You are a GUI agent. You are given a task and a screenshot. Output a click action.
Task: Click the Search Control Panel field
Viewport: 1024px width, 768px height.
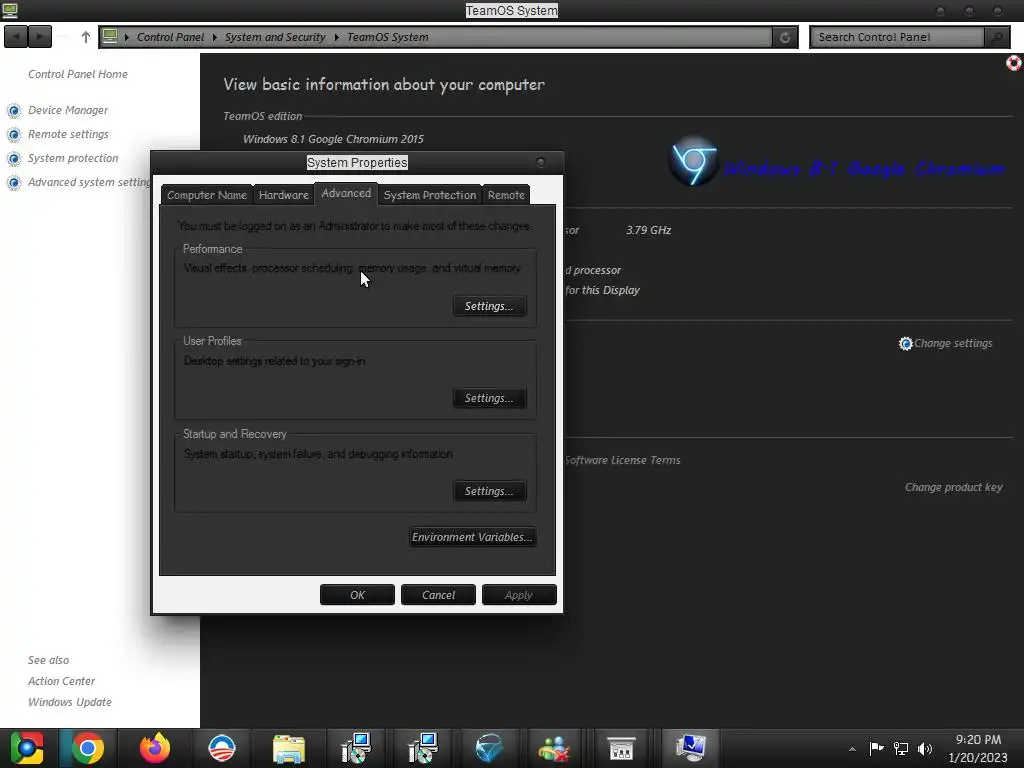(x=897, y=37)
